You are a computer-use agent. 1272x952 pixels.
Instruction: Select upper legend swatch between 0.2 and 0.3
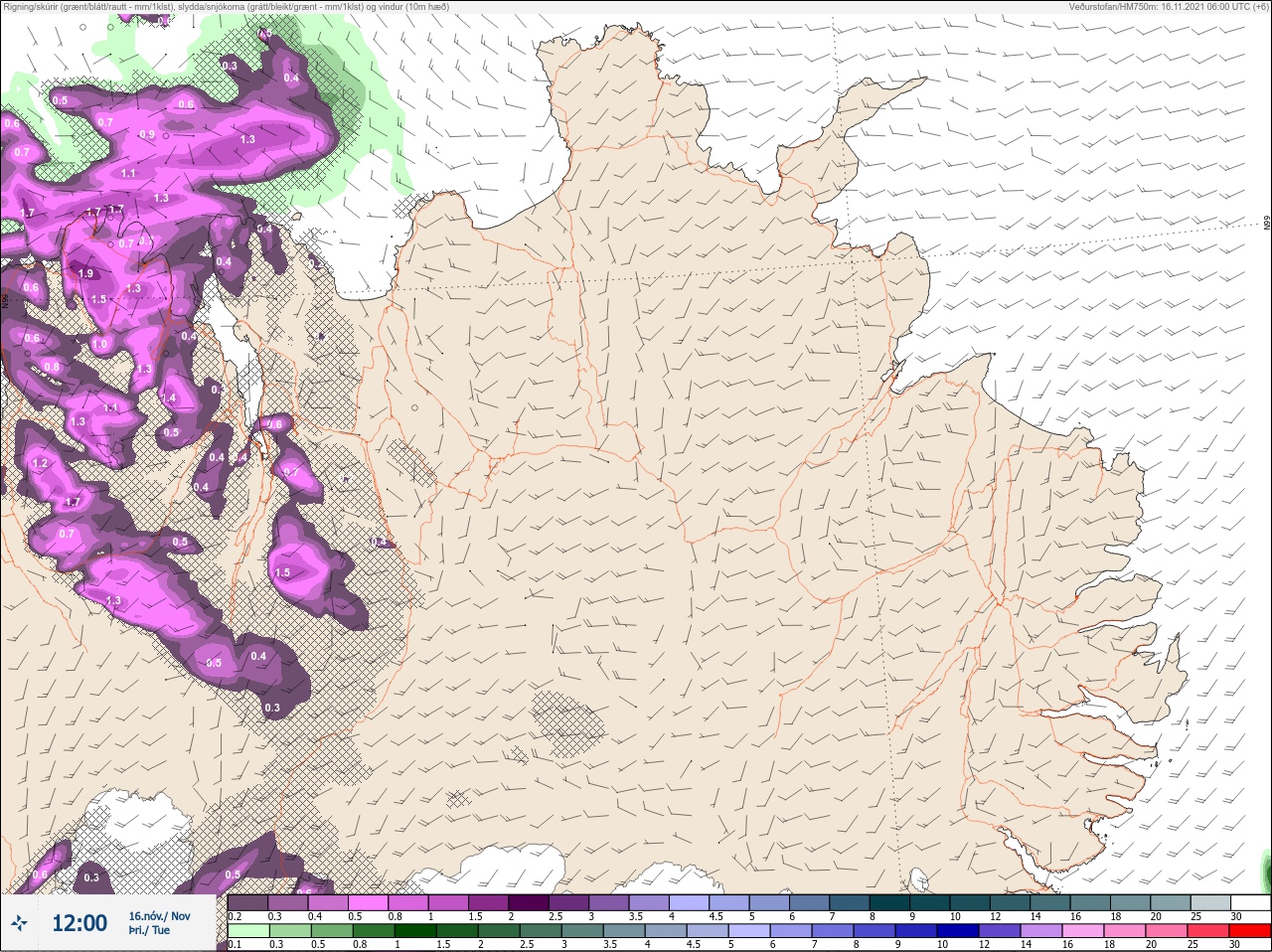[248, 902]
